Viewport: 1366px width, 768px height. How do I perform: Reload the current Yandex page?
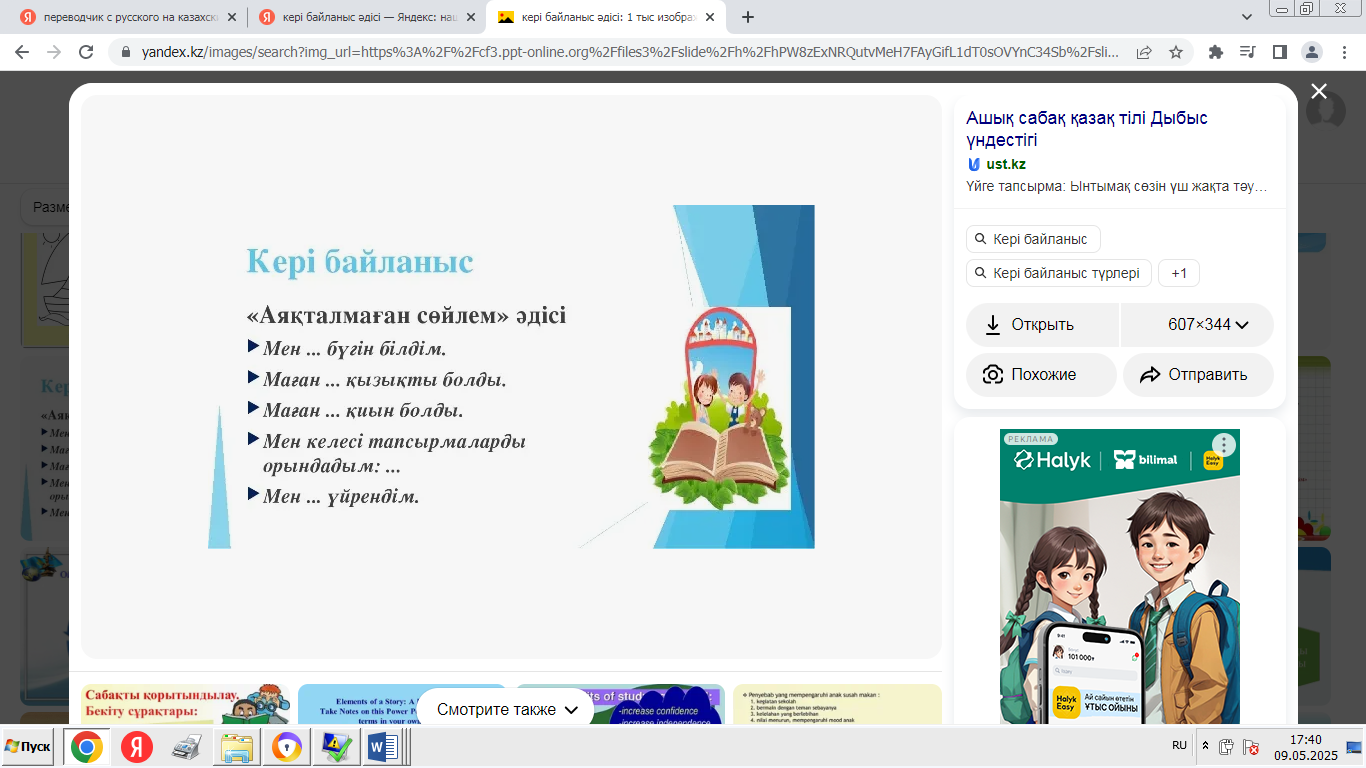pos(86,52)
